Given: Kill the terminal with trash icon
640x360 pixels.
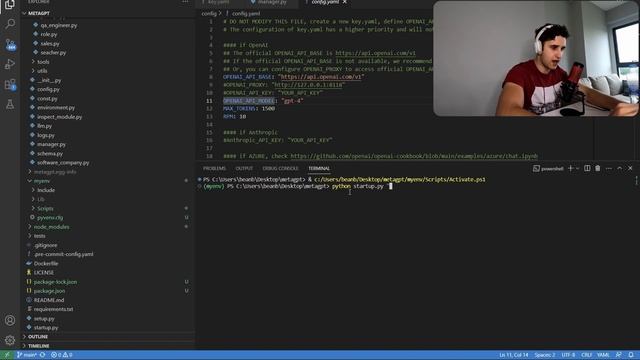Looking at the screenshot, I should click(x=598, y=168).
